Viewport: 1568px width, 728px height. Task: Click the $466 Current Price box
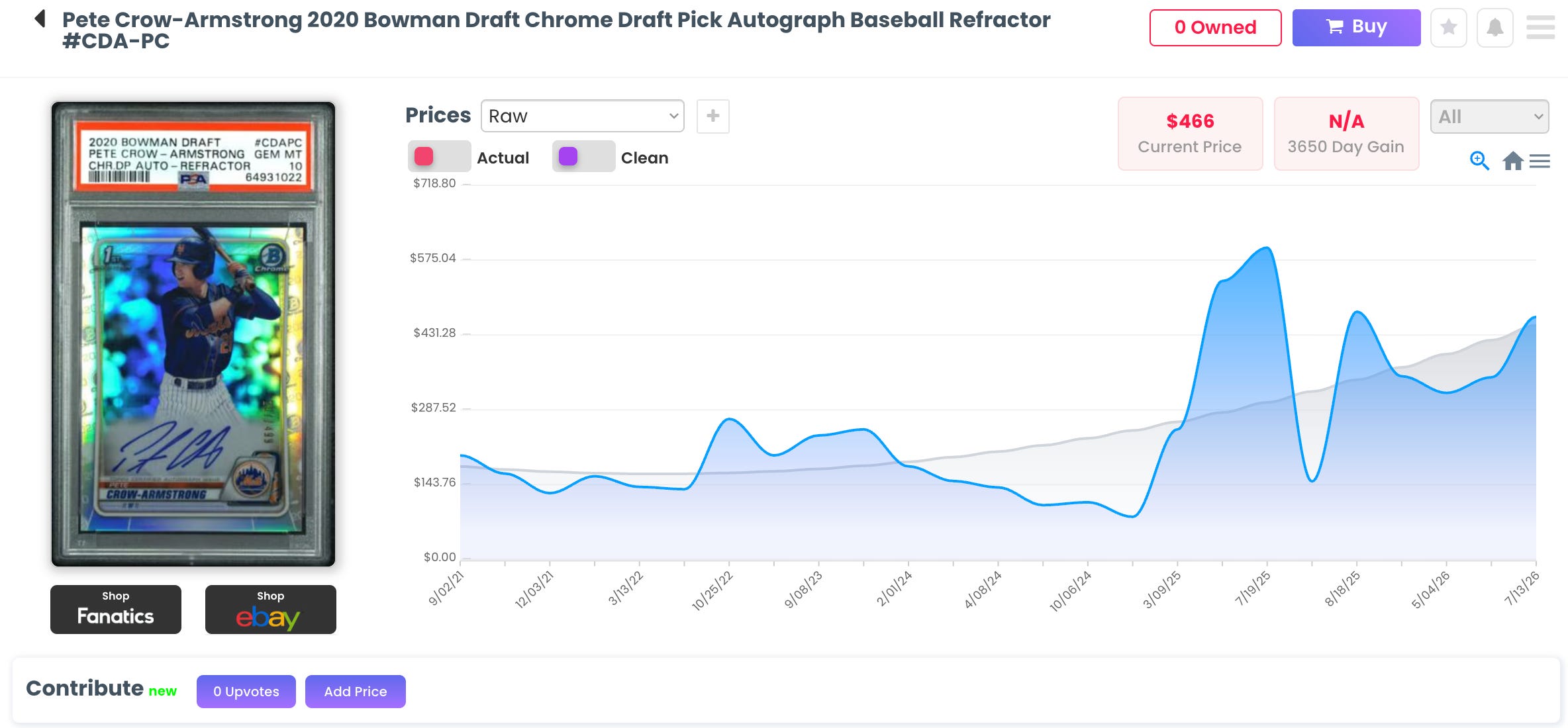pos(1190,134)
